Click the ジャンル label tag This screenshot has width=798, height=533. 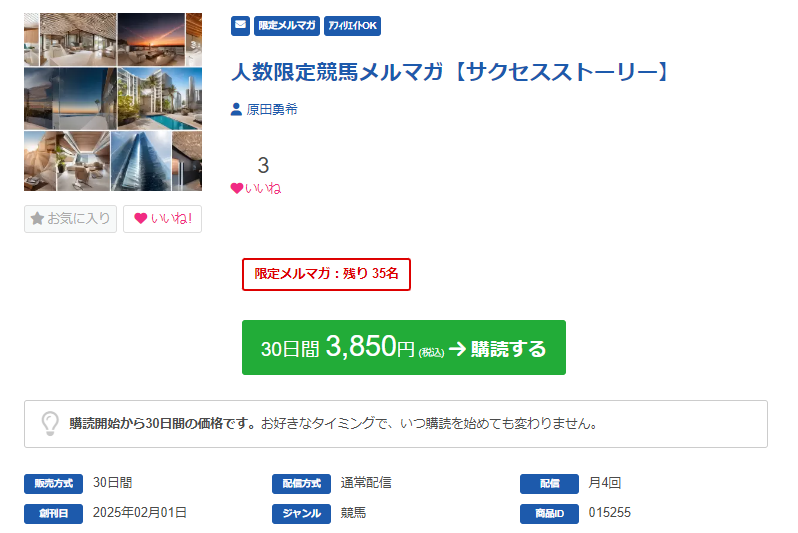click(x=301, y=514)
